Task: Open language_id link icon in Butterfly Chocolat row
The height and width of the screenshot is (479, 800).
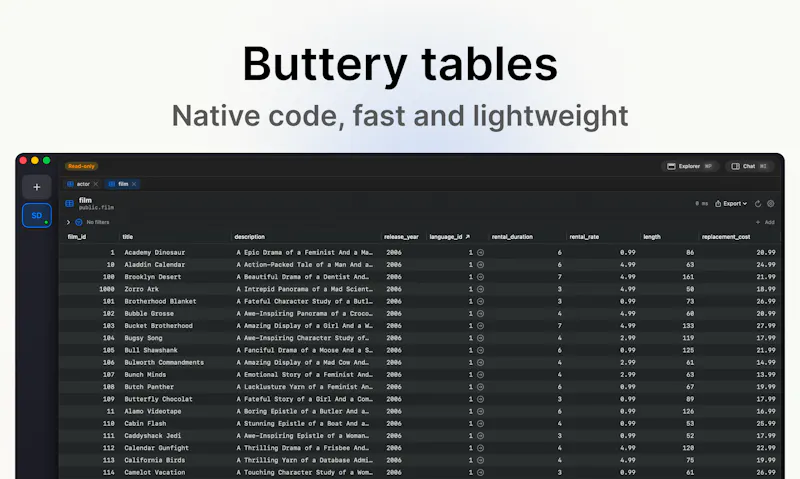Action: click(x=480, y=399)
